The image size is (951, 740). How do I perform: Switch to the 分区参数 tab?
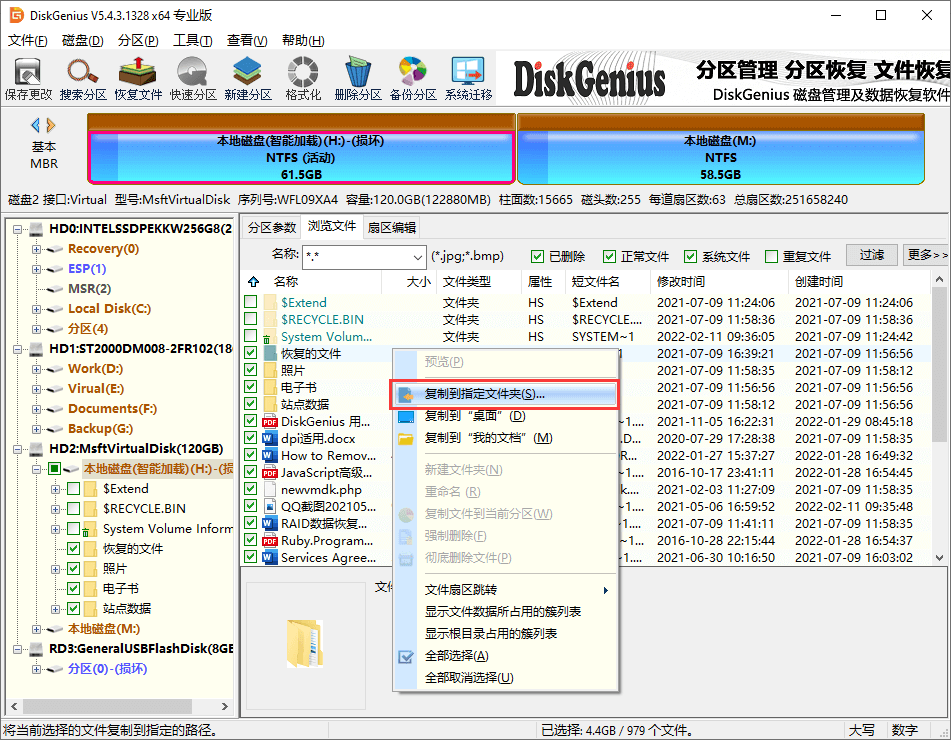272,227
